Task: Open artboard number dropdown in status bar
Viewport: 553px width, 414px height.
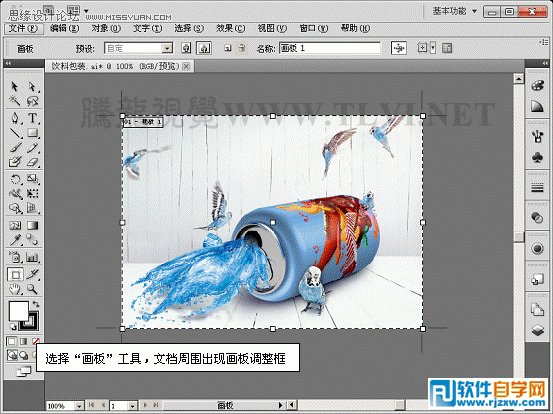Action: click(x=132, y=406)
